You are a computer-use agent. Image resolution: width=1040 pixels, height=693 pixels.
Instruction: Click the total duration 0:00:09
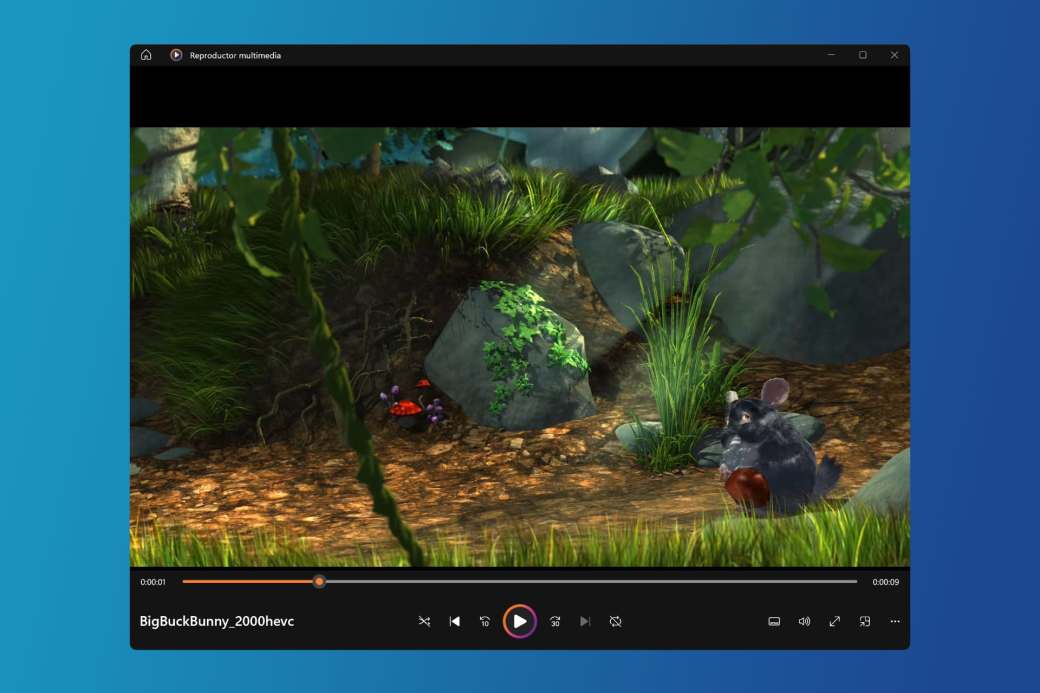[885, 582]
